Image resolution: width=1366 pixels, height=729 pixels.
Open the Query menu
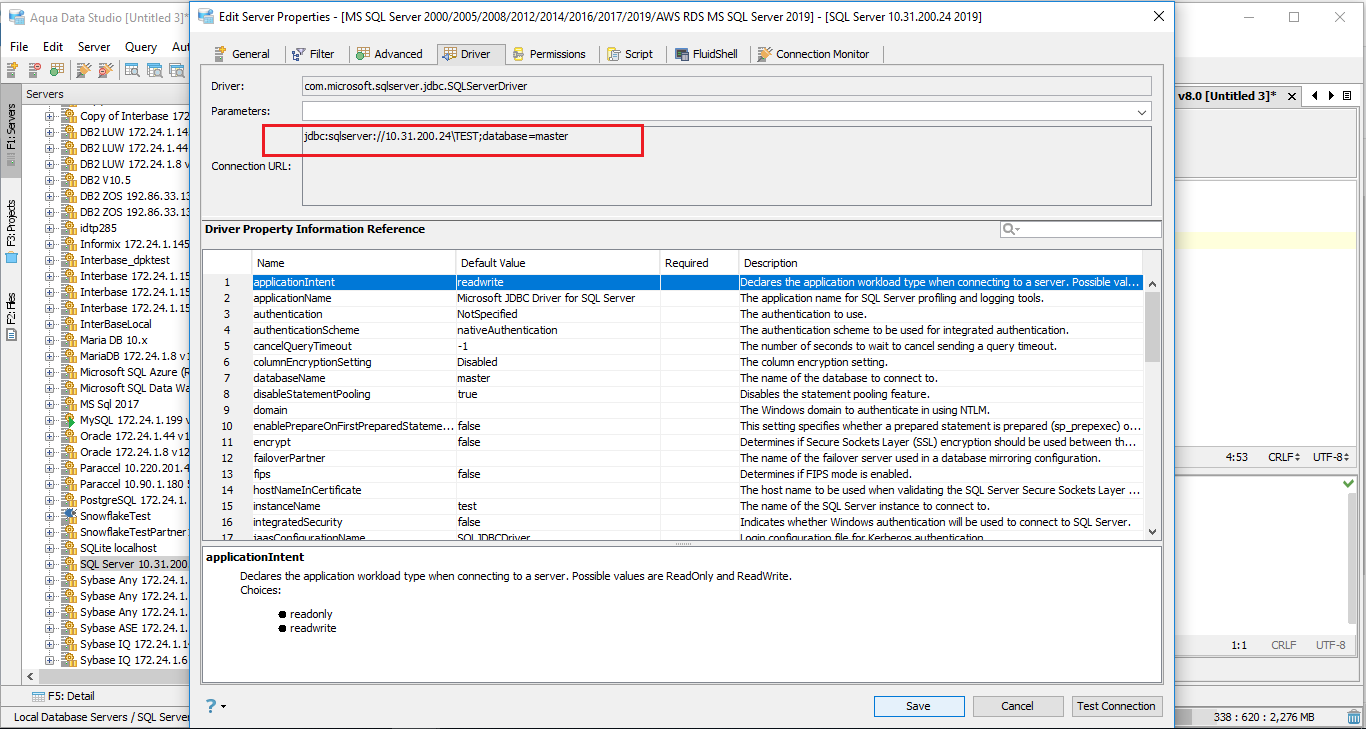141,47
